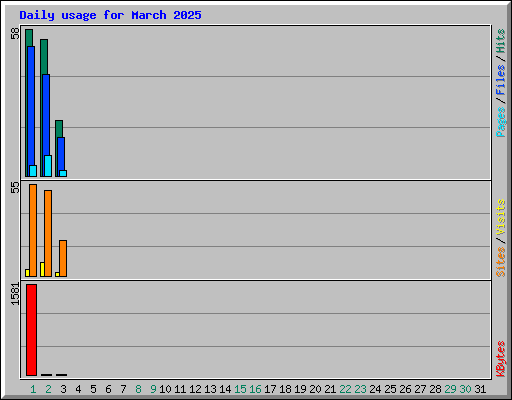Click day 31 on the x-axis
Image resolution: width=512 pixels, height=400 pixels.
pyautogui.click(x=480, y=389)
